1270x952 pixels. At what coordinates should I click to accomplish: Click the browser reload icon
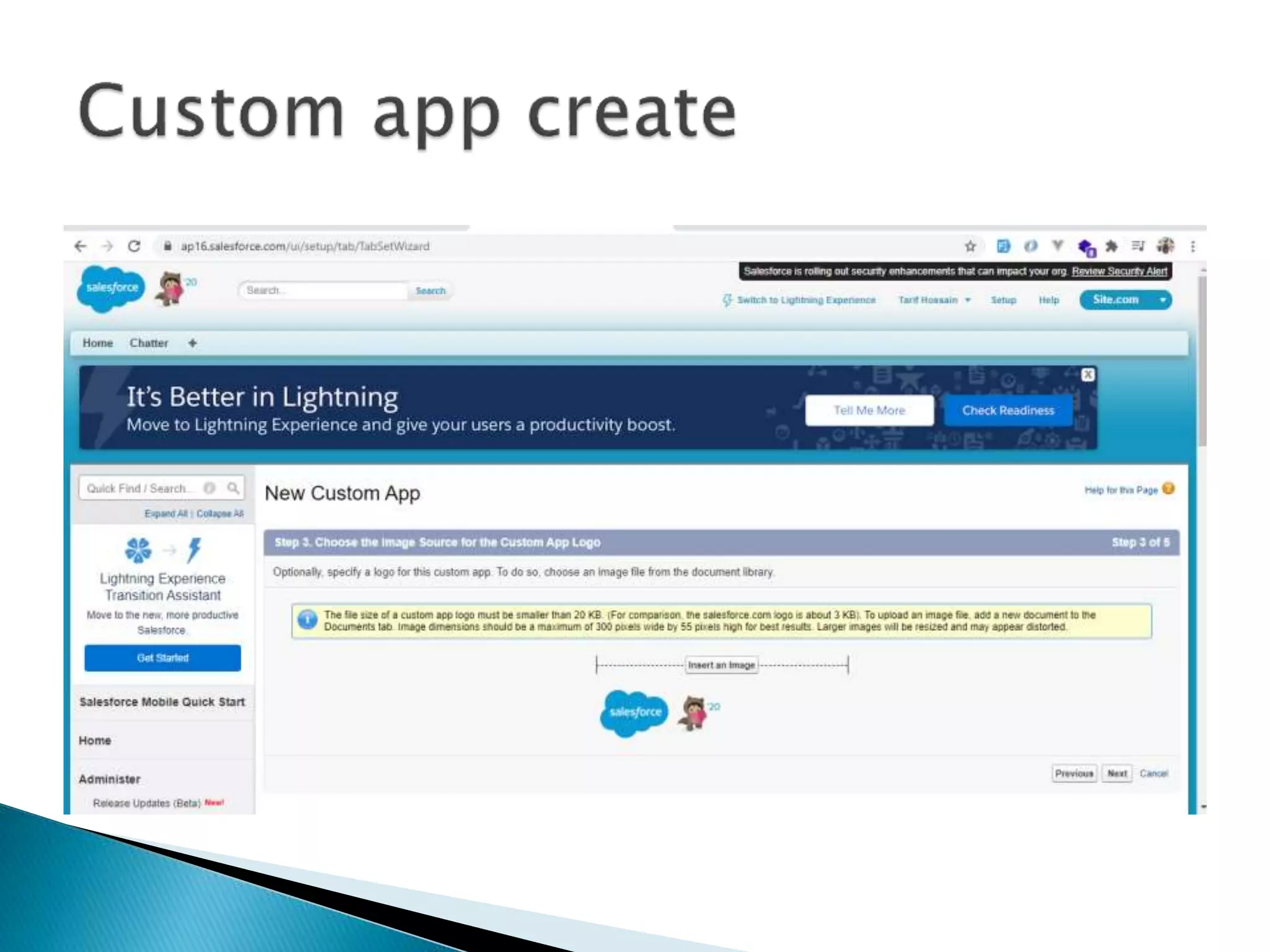[134, 246]
